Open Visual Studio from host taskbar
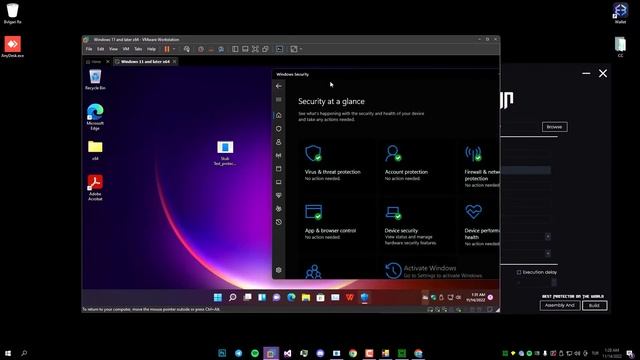Viewport: 640px width, 360px height. [x=287, y=353]
